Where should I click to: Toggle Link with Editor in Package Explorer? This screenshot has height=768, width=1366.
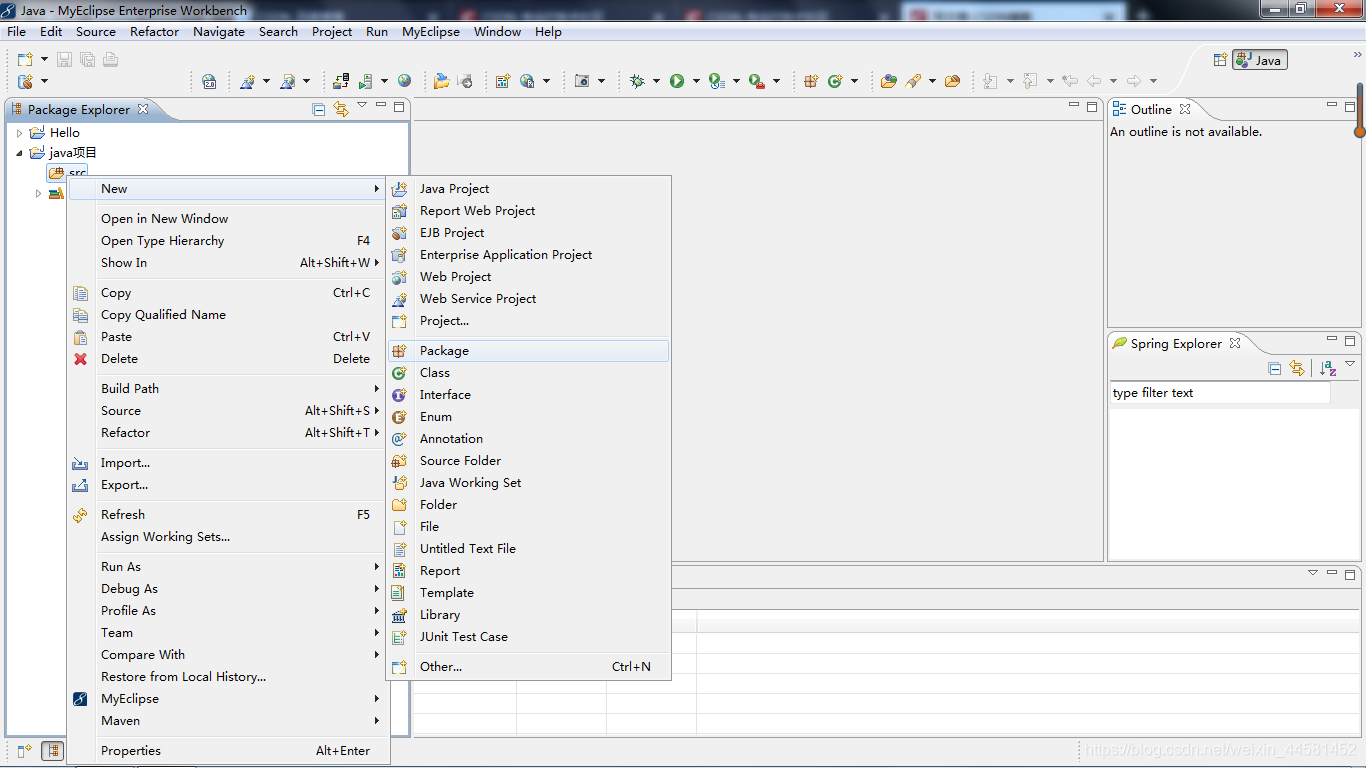click(x=341, y=109)
